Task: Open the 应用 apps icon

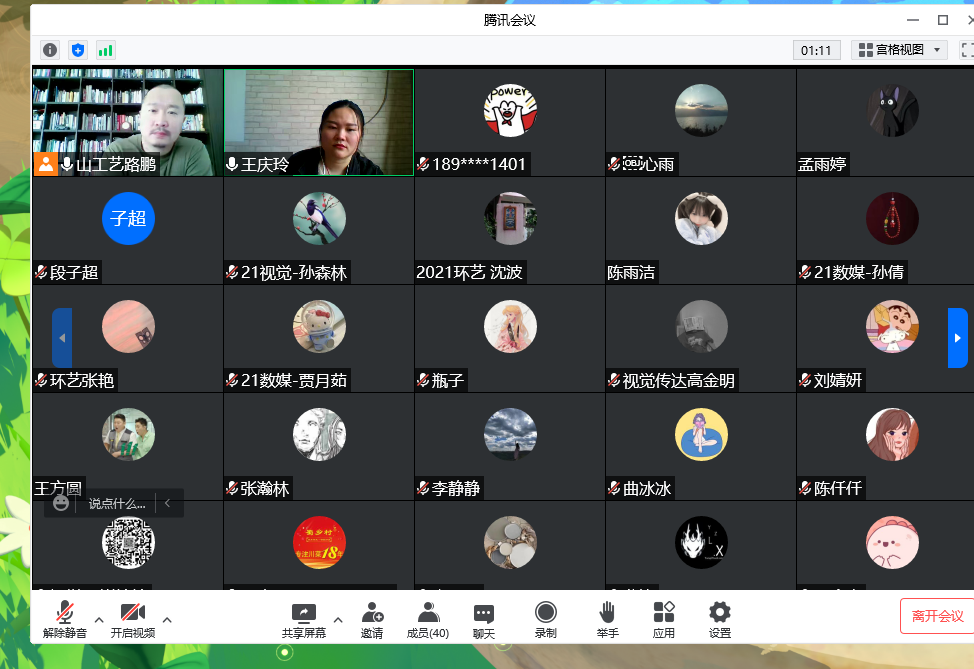Action: point(664,620)
